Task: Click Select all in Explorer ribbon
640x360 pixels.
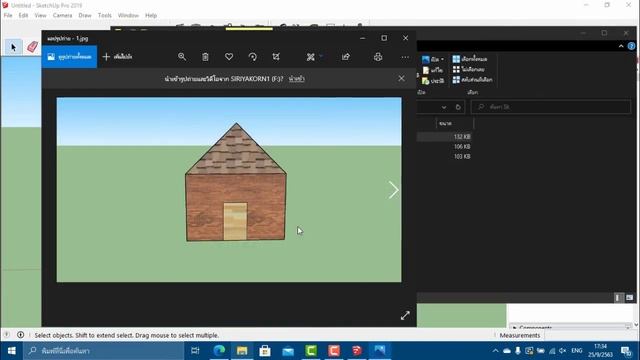Action: tap(470, 59)
